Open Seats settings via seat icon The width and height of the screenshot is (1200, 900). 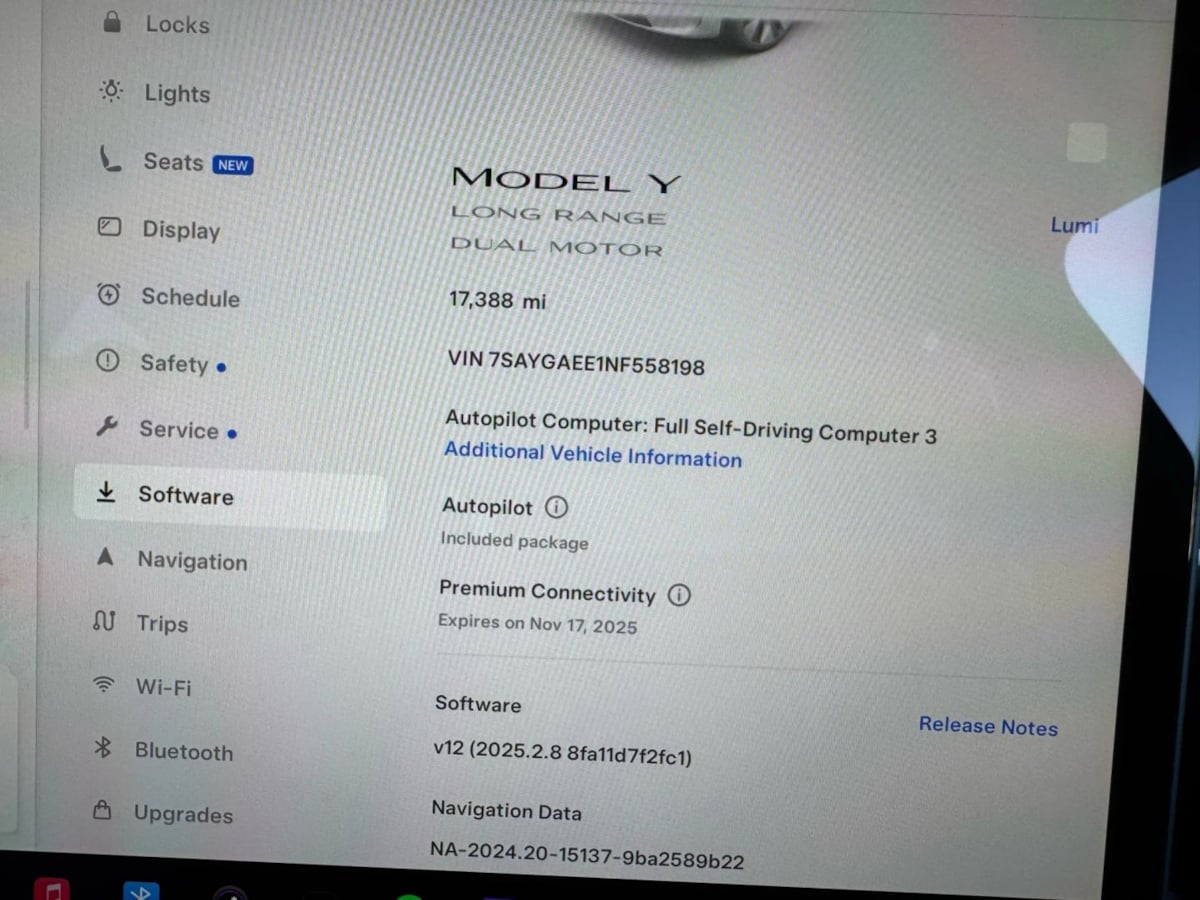point(110,160)
